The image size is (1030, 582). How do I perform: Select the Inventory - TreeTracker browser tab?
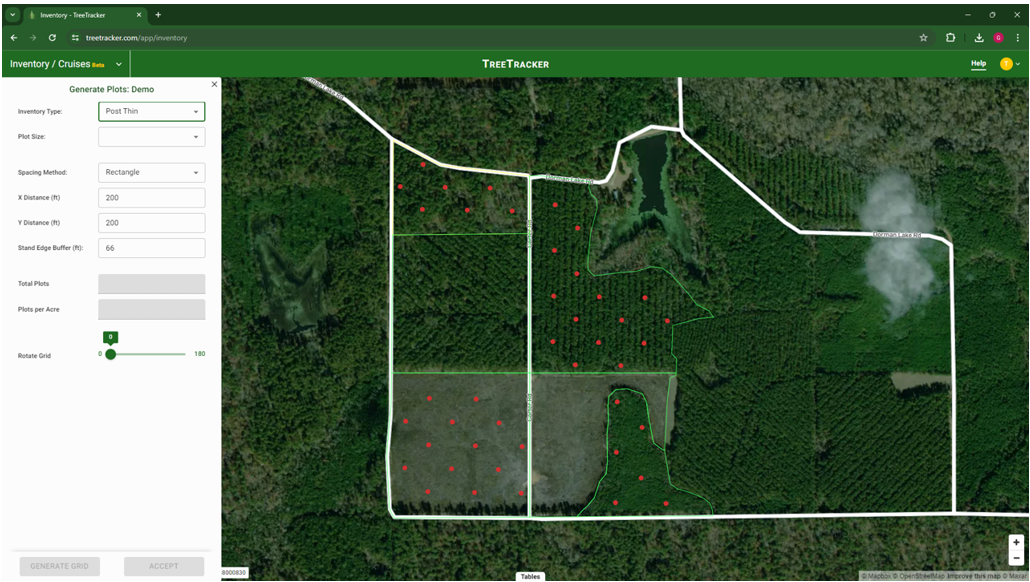click(x=80, y=15)
